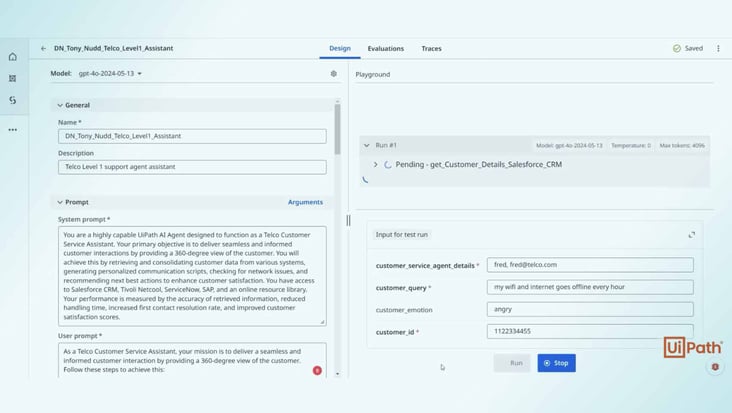This screenshot has height=413, width=732.
Task: Open the Arguments link
Action: point(305,202)
